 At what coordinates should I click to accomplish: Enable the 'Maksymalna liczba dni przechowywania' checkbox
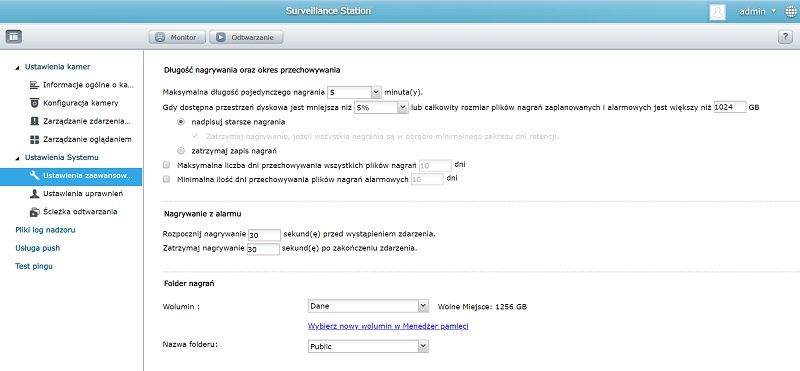[x=166, y=165]
